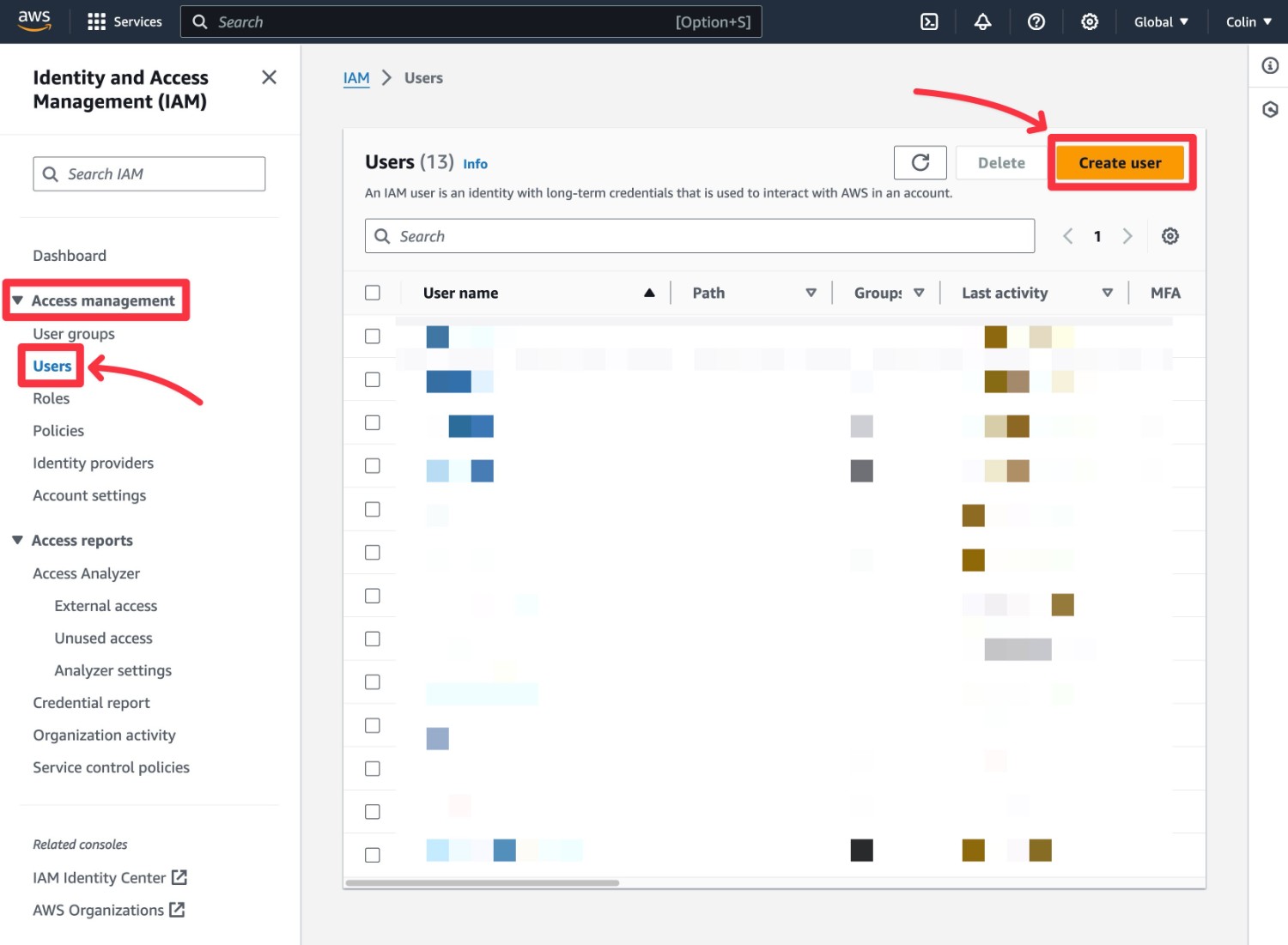Click the horizontal scrollbar under the table
1288x945 pixels.
tap(482, 882)
